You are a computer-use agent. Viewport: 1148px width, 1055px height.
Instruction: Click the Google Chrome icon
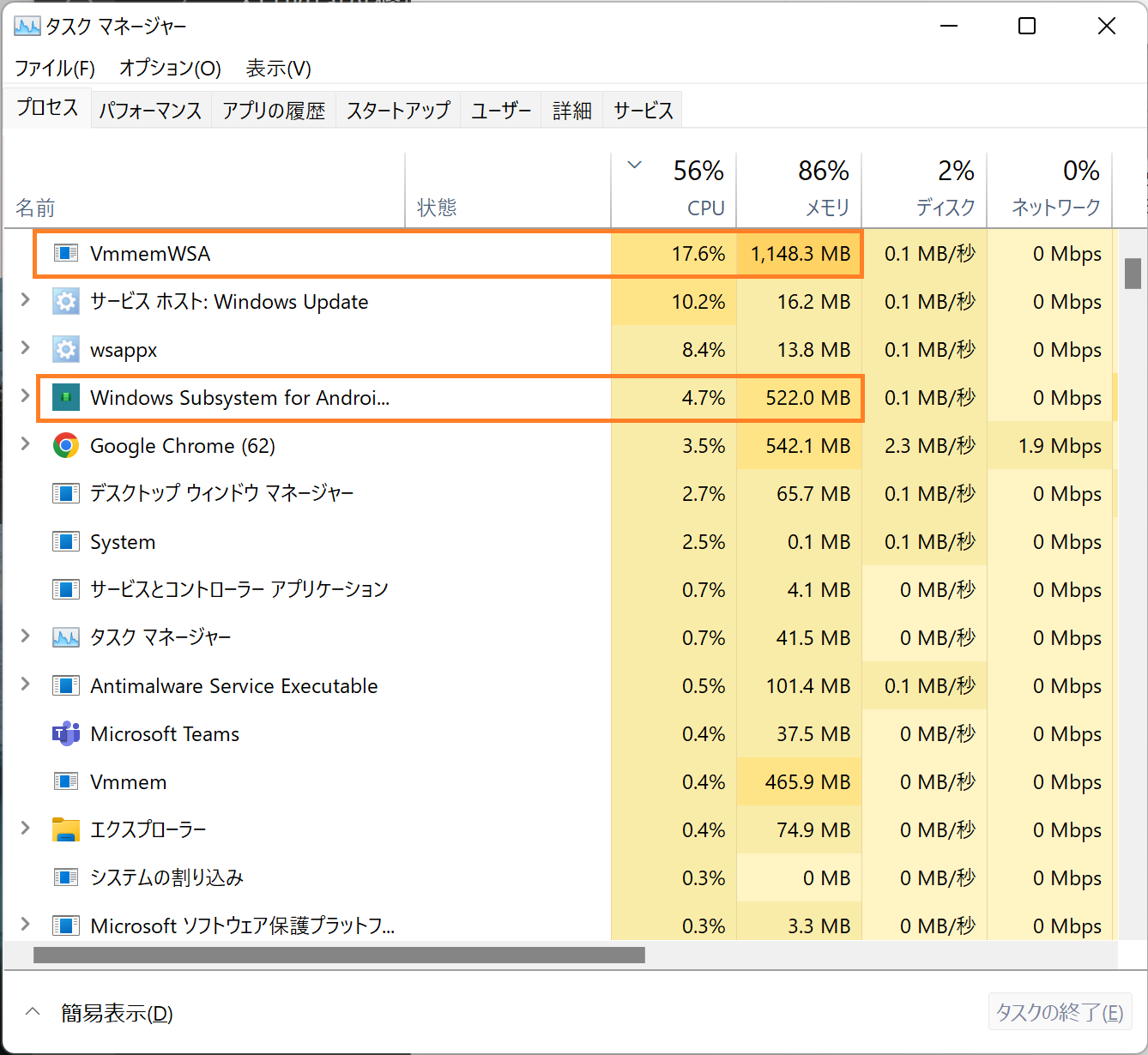[x=66, y=445]
